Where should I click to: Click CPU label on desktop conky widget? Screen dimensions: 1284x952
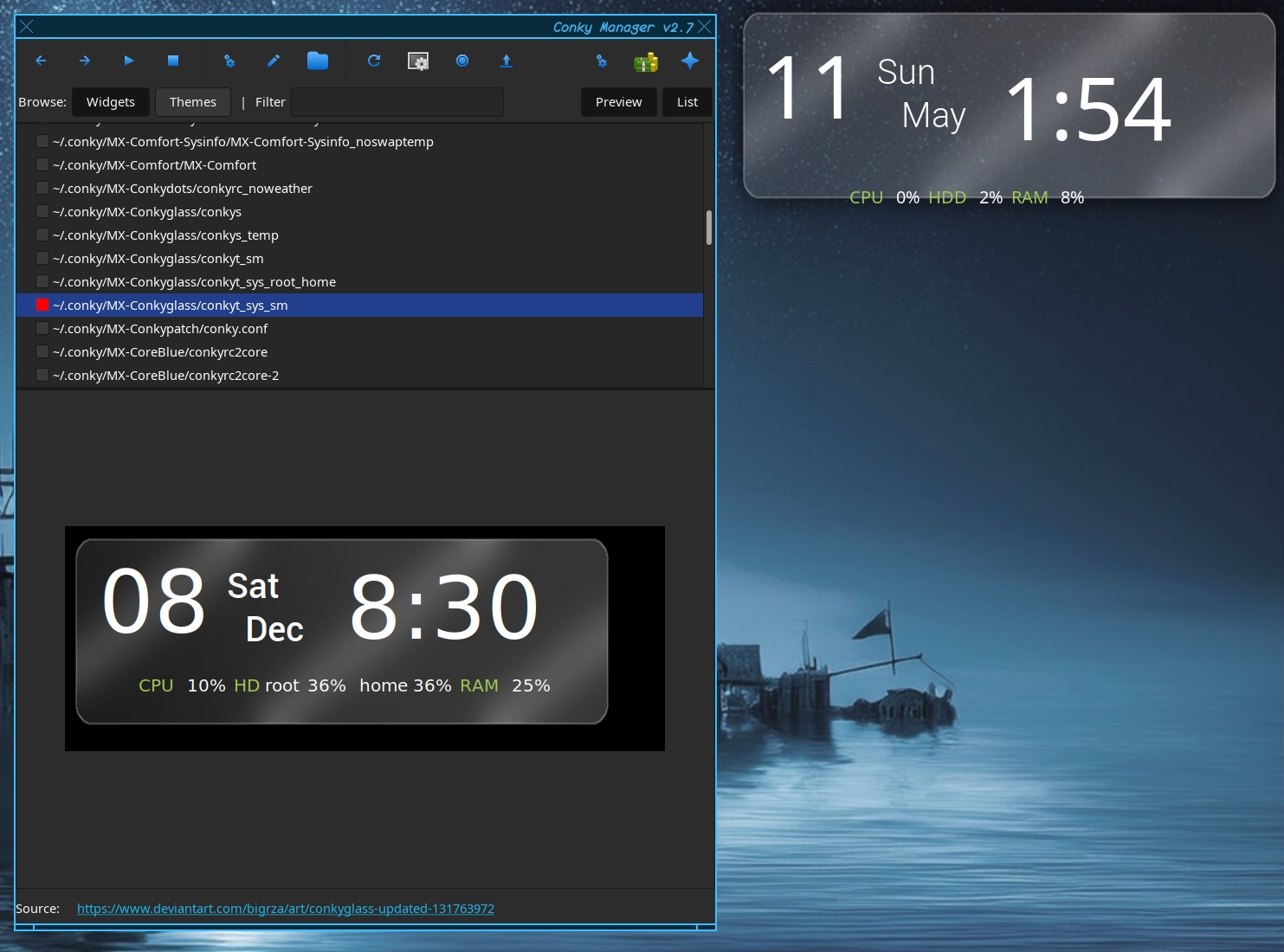coord(867,197)
